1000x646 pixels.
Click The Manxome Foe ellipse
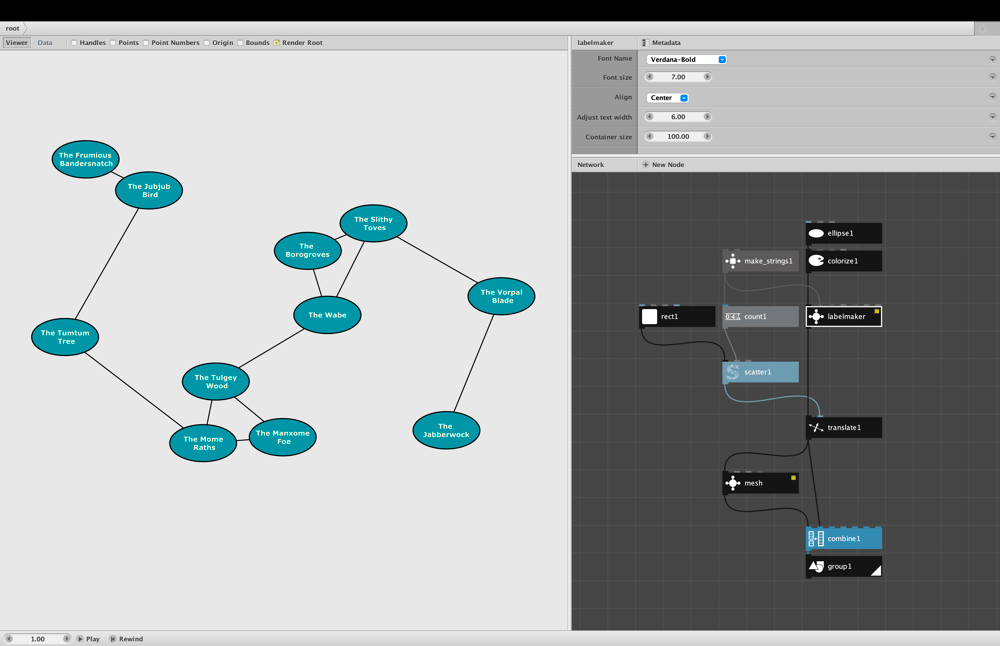[x=283, y=437]
